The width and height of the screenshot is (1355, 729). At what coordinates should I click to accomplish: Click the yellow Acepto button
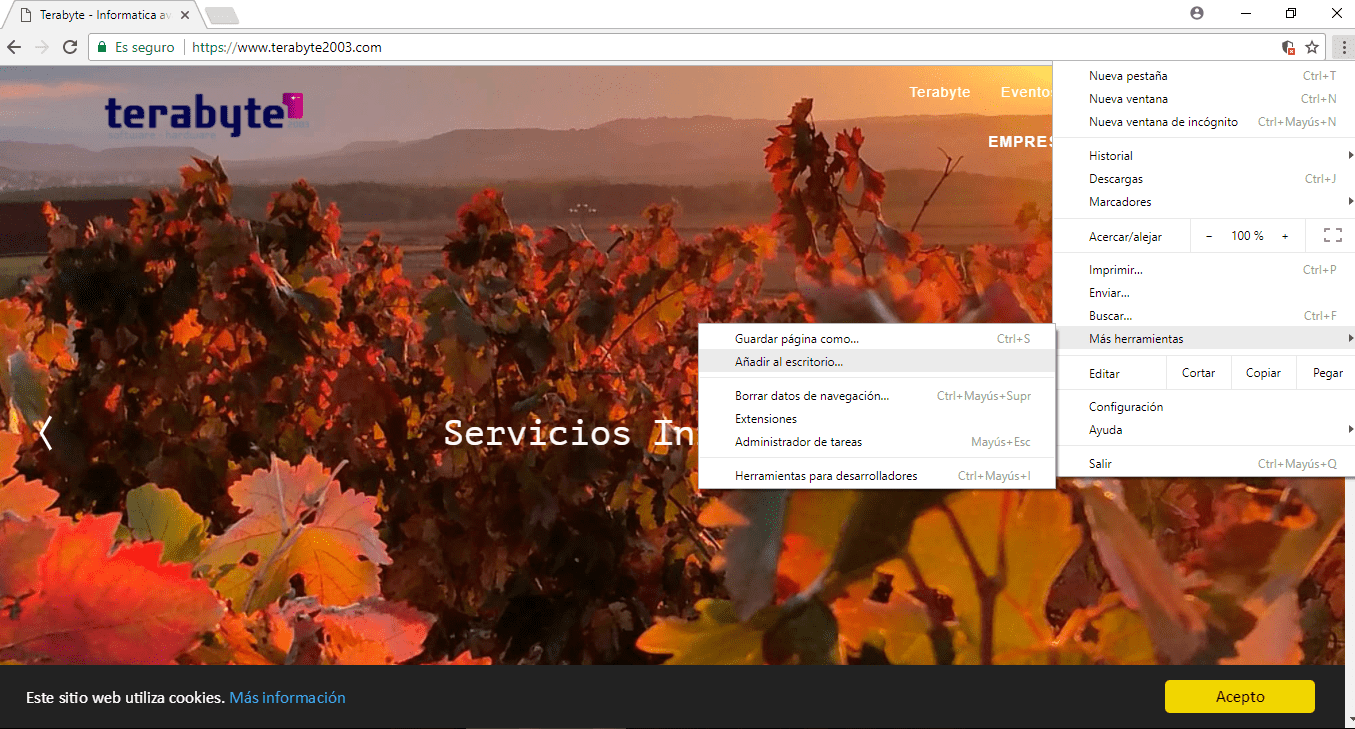1239,697
